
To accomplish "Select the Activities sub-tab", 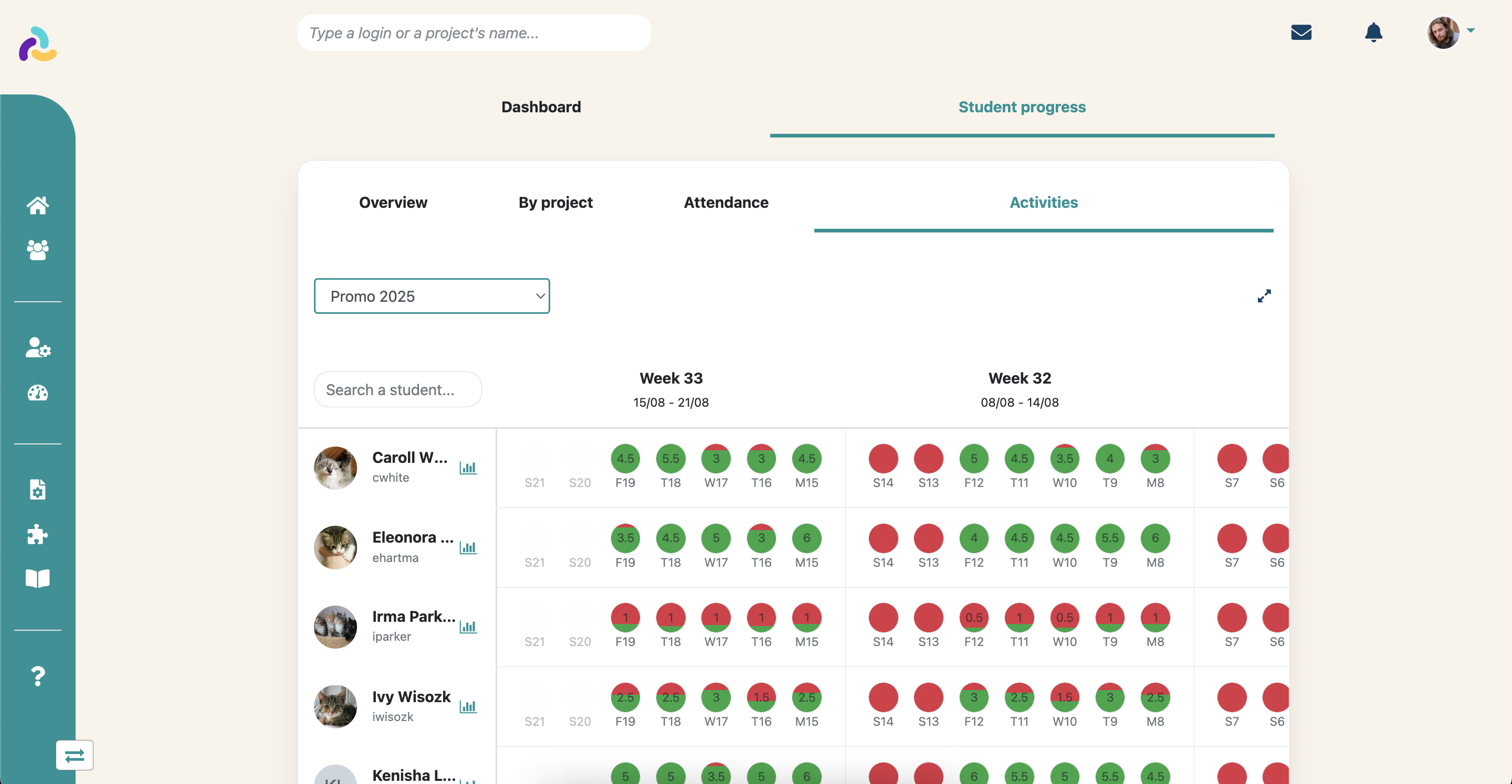I will click(x=1044, y=203).
